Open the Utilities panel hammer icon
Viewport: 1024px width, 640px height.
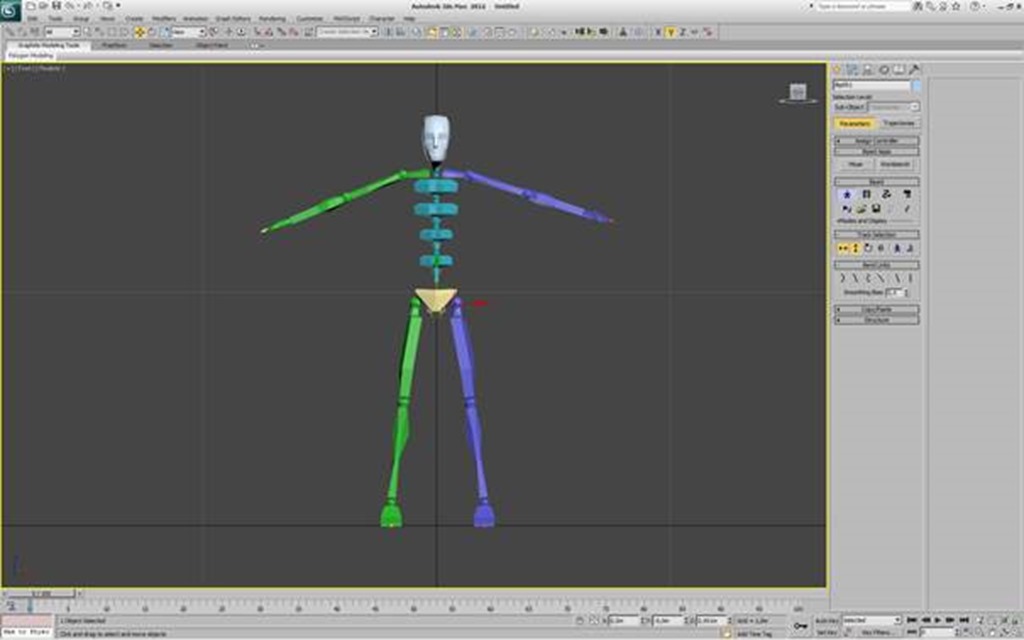point(914,70)
